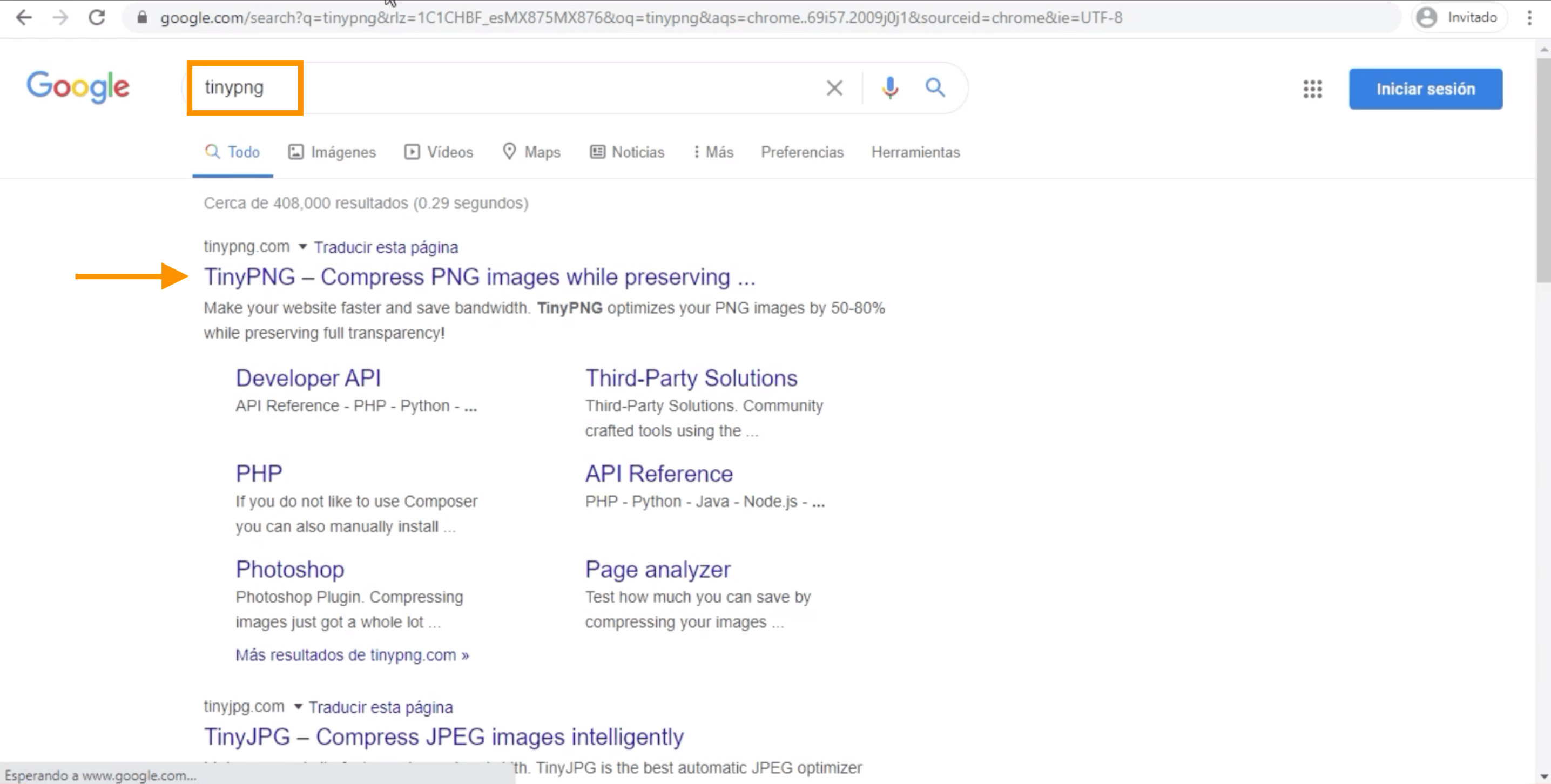
Task: Start voice search with microphone icon
Action: (889, 89)
